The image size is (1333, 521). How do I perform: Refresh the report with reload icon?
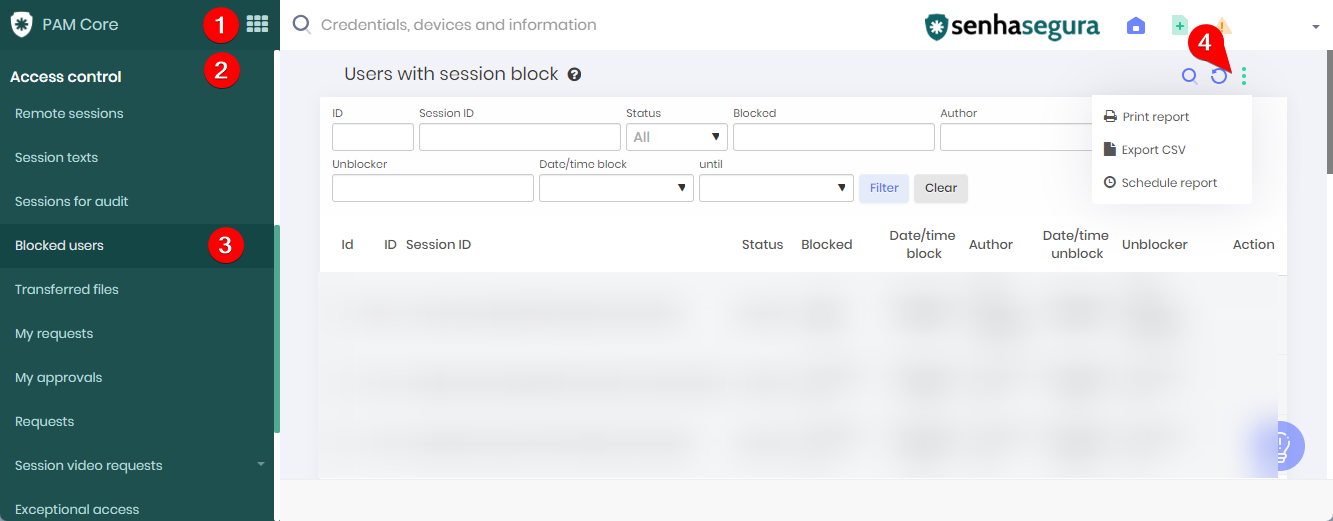point(1219,76)
